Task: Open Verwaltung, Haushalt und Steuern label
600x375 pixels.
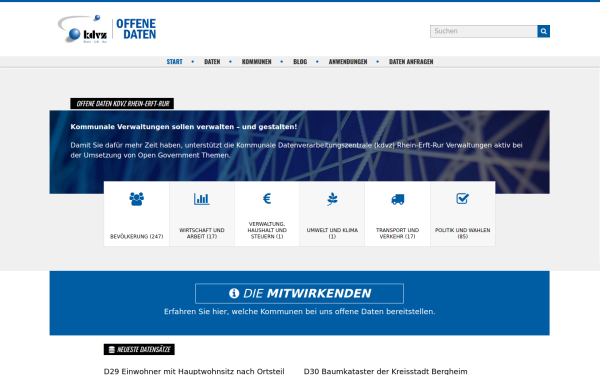Action: click(267, 230)
